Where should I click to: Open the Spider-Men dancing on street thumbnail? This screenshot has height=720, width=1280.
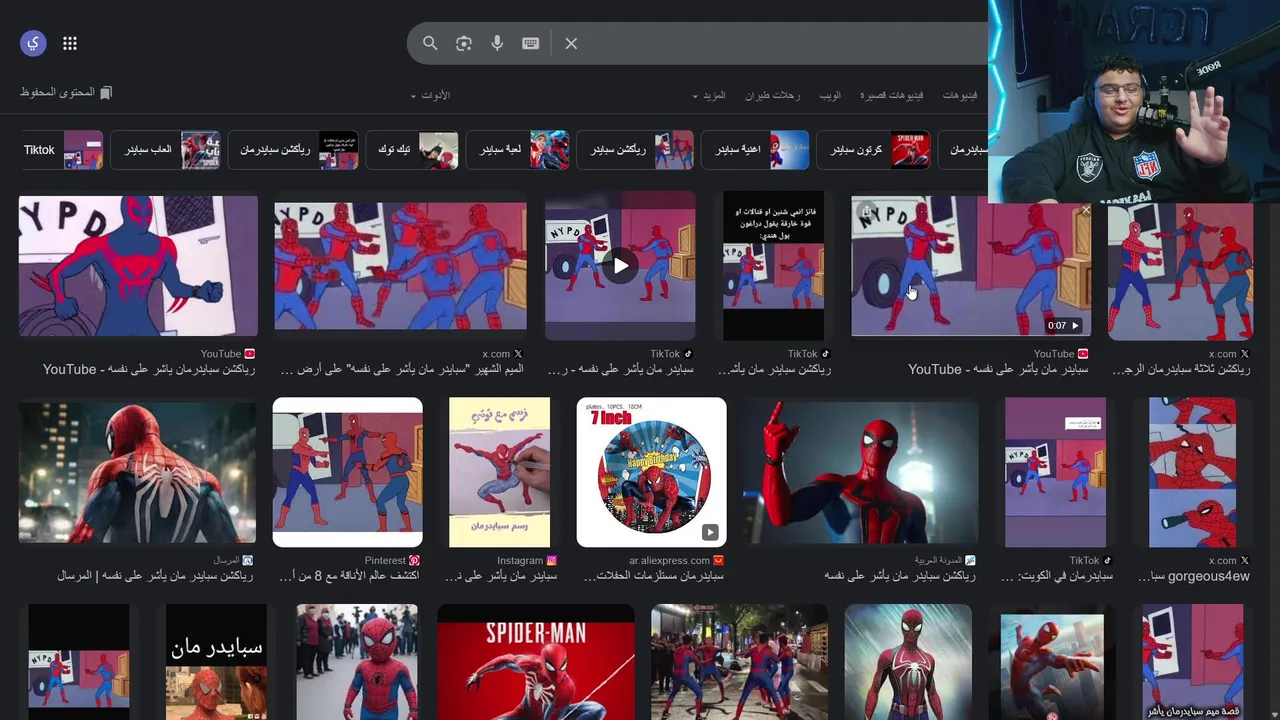739,662
